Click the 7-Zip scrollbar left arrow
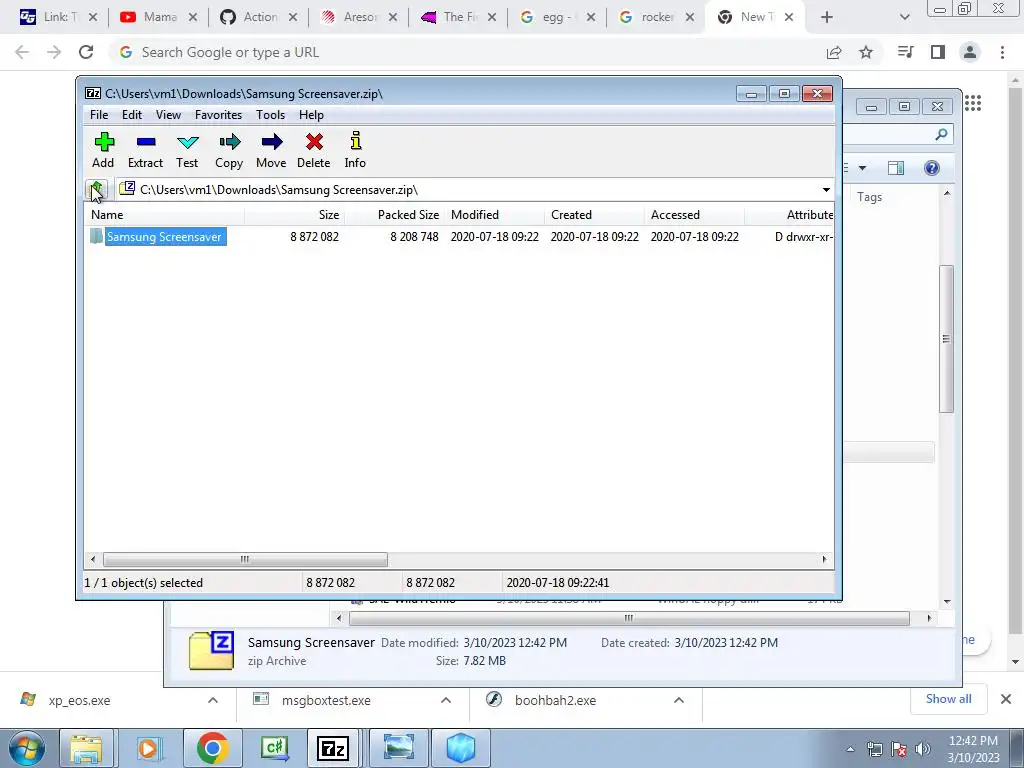This screenshot has height=768, width=1024. [x=93, y=560]
